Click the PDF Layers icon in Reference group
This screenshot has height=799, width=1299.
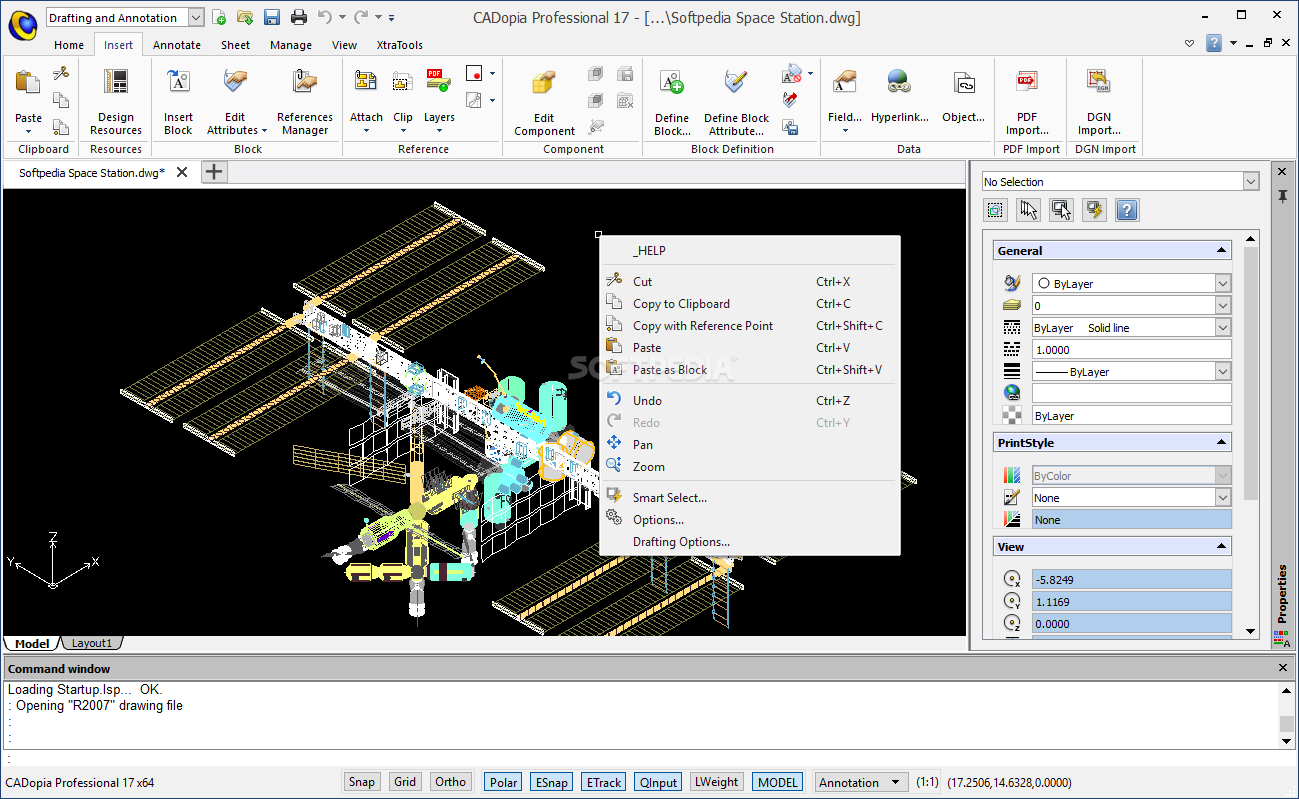point(439,81)
